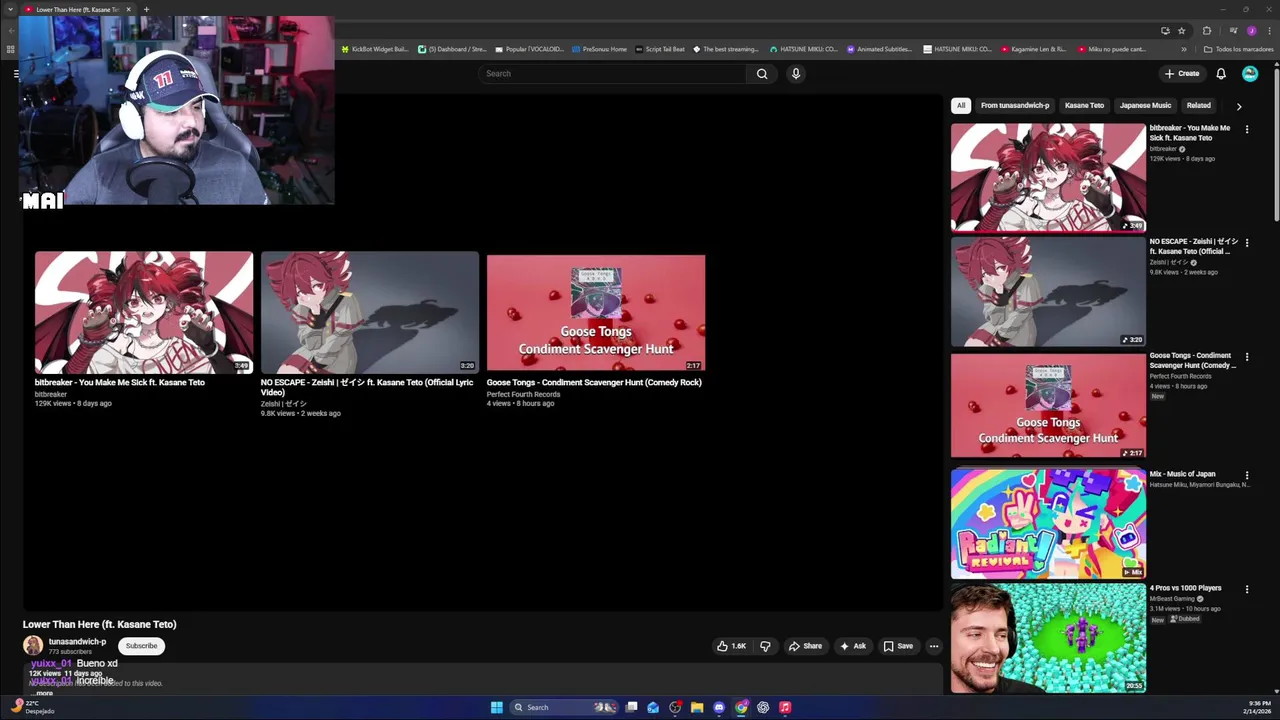Select From tunasandwich-p filter chip
Screen dimensions: 1280x720
pyautogui.click(x=1015, y=105)
